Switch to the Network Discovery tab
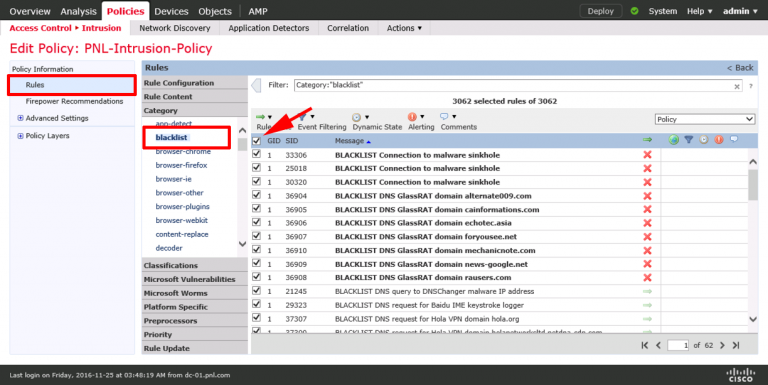The height and width of the screenshot is (385, 768). tap(175, 28)
